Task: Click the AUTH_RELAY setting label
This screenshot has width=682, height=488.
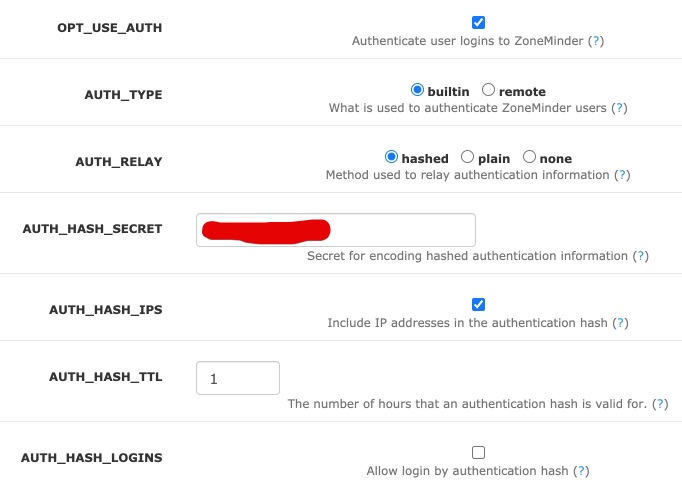Action: (x=118, y=161)
